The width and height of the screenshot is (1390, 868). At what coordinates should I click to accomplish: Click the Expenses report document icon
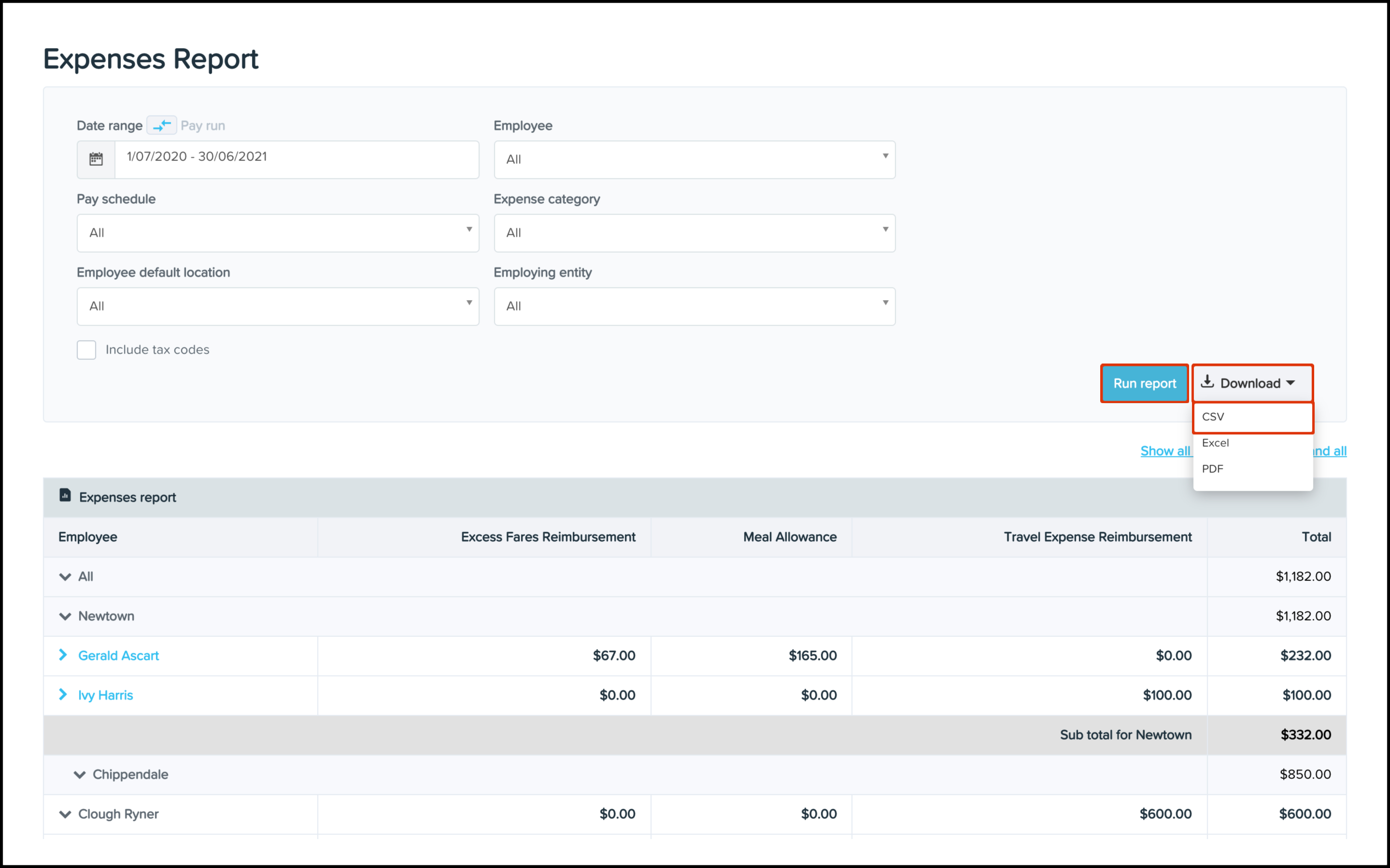pyautogui.click(x=65, y=495)
